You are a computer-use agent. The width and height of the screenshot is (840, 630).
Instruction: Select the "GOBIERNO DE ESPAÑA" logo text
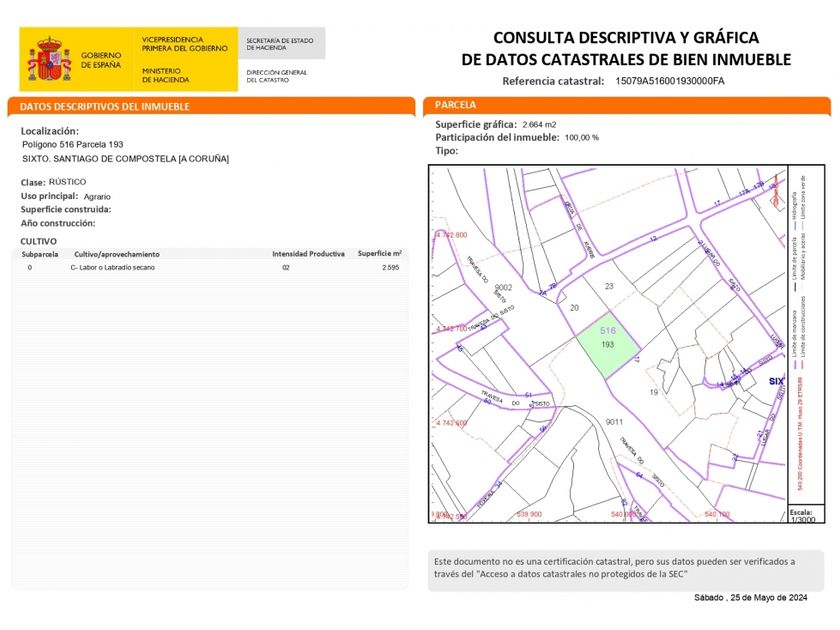pyautogui.click(x=101, y=60)
